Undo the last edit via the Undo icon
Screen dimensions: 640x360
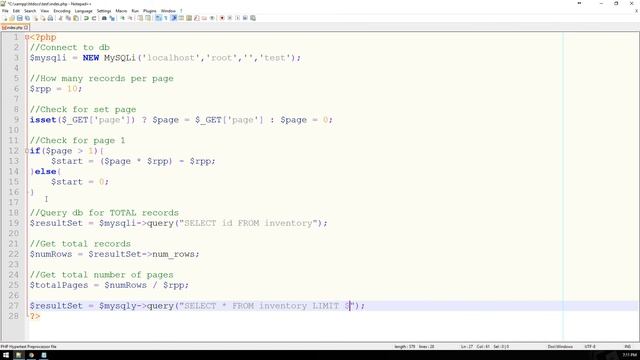point(86,18)
